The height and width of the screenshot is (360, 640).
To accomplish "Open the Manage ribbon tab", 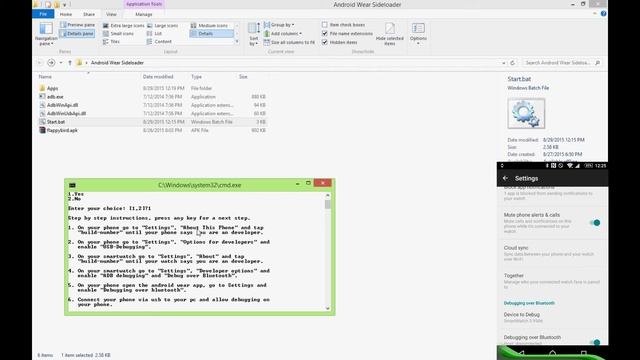I will [144, 14].
